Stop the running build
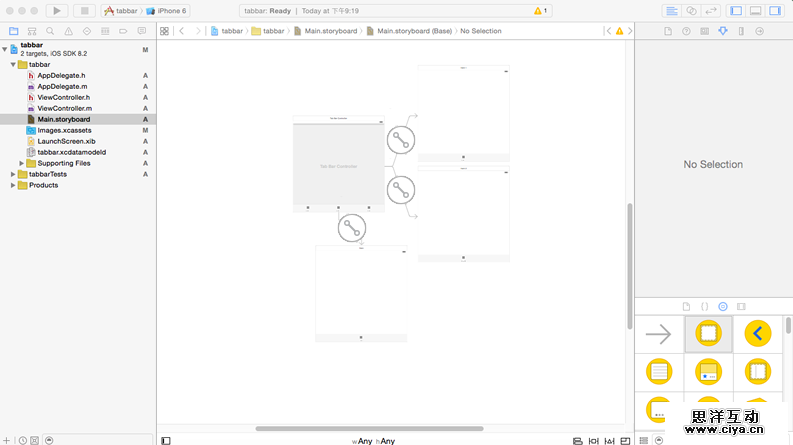 84,11
